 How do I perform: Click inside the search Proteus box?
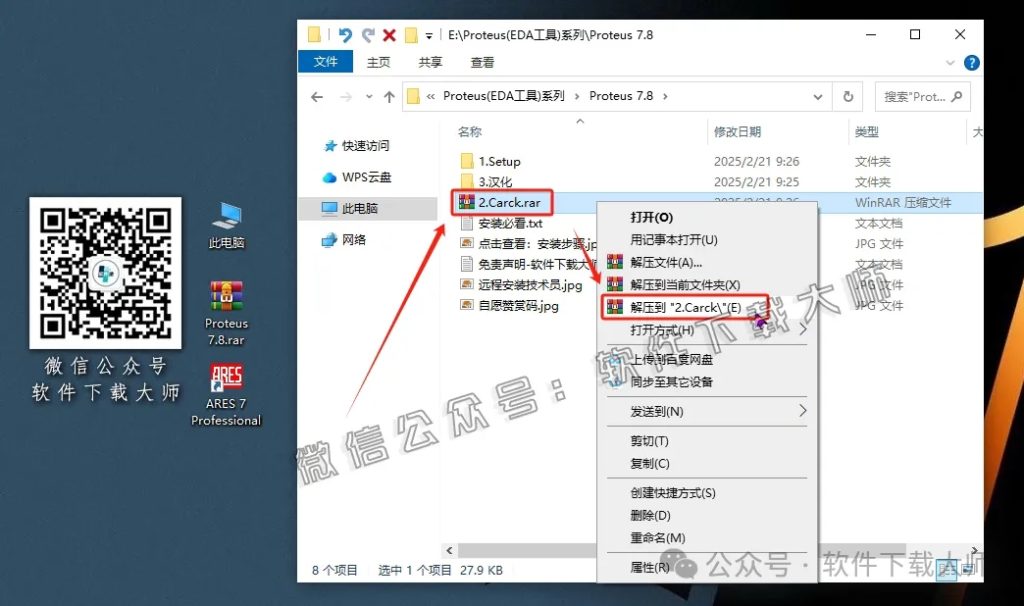click(x=920, y=95)
